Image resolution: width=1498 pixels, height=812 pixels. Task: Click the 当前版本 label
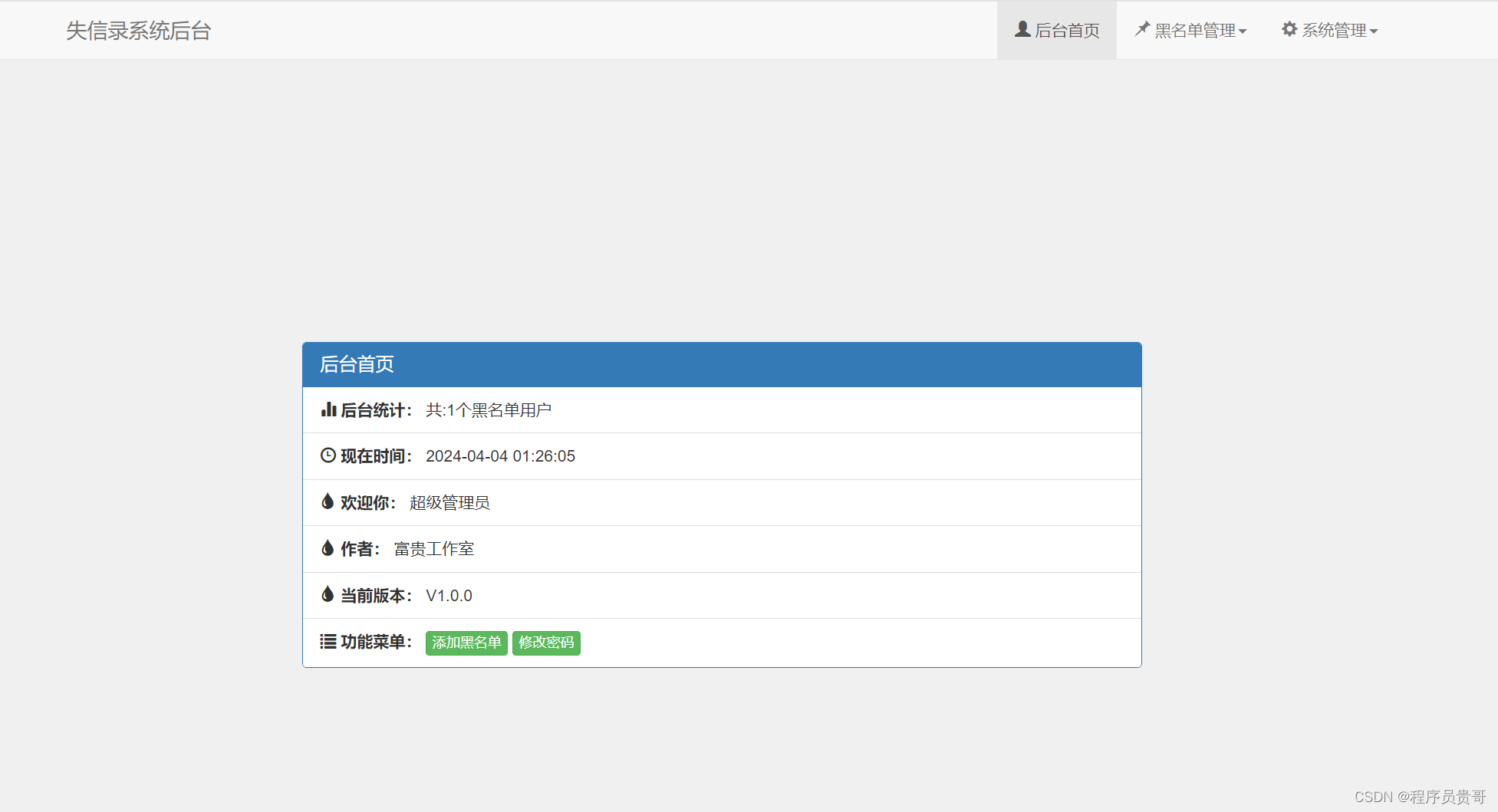click(x=376, y=596)
